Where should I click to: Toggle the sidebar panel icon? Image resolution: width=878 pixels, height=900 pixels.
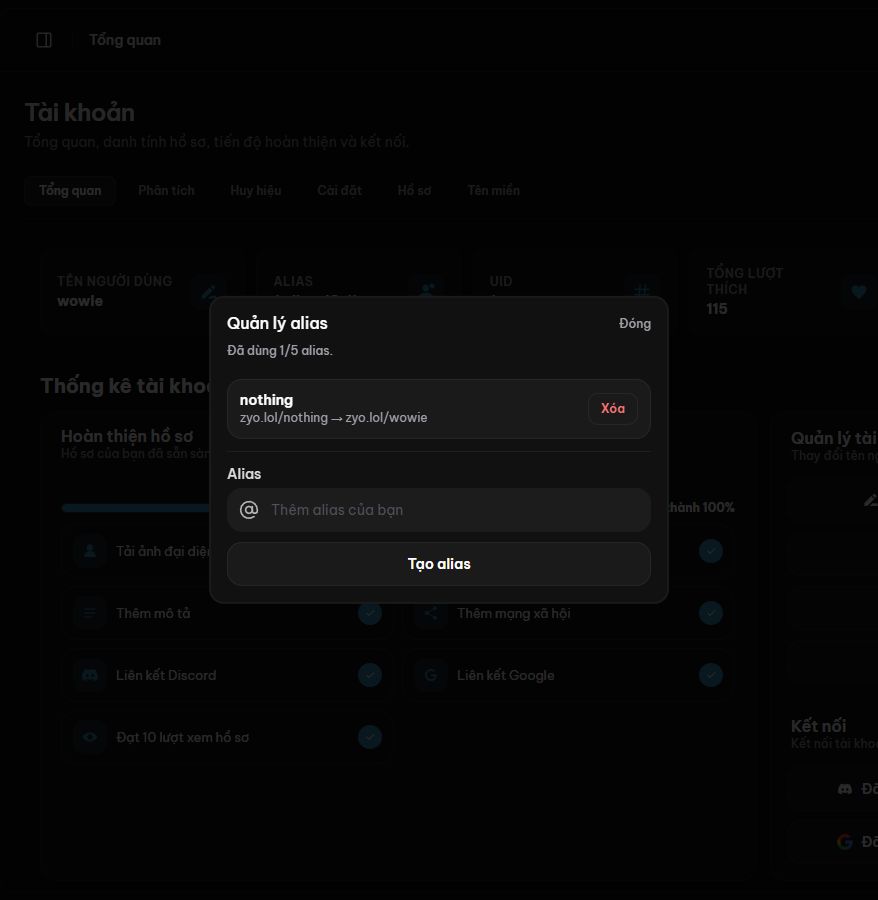click(44, 40)
